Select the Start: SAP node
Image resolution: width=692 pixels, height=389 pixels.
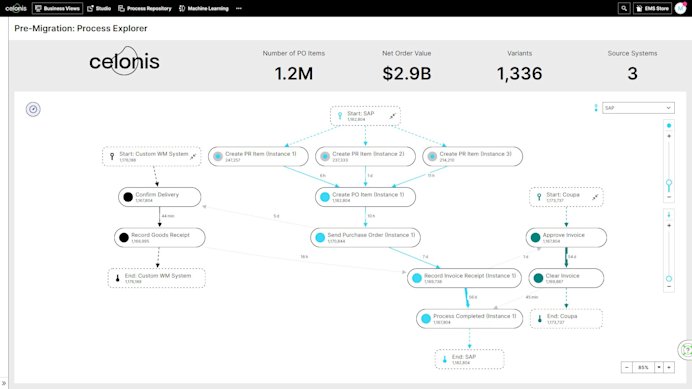coord(365,116)
